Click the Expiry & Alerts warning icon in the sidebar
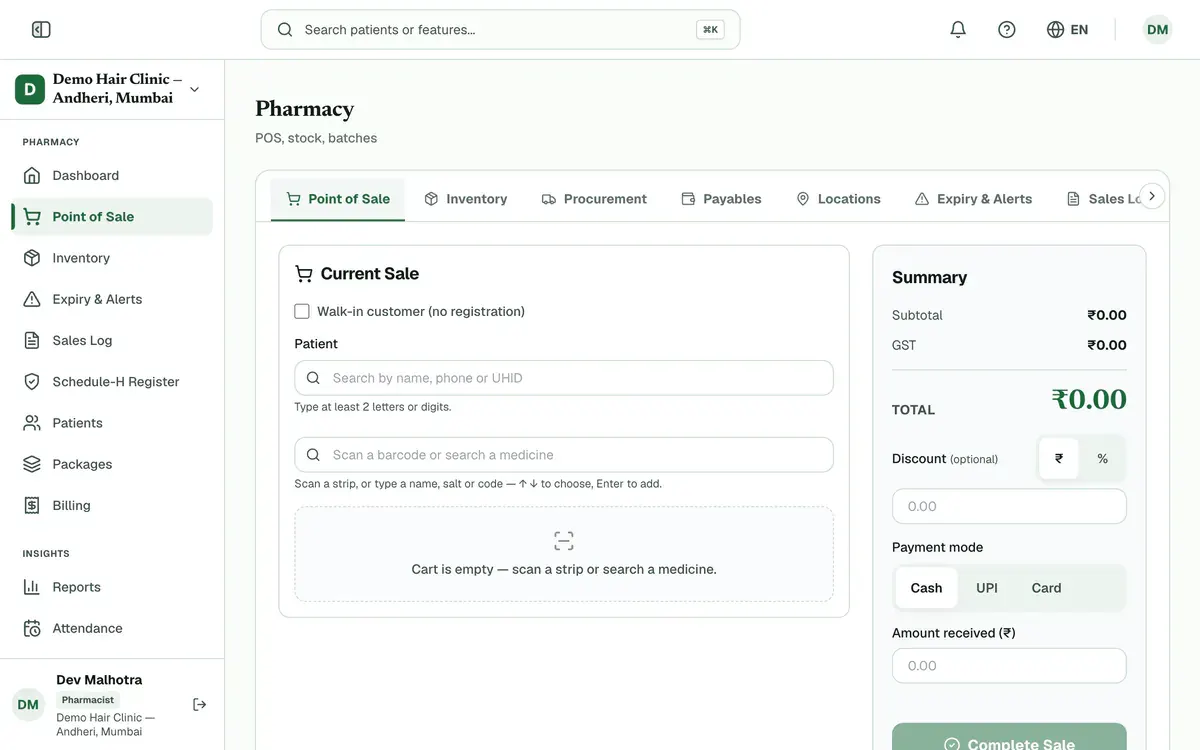 tap(32, 299)
